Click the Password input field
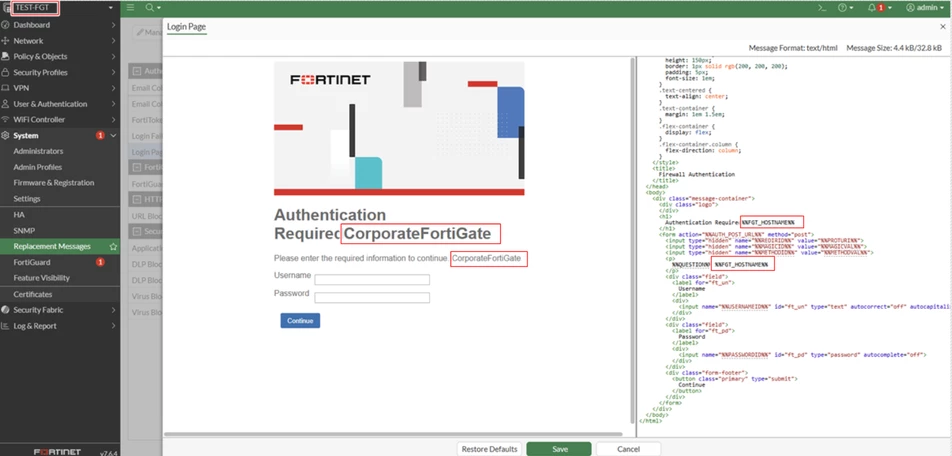The image size is (952, 456). [372, 298]
